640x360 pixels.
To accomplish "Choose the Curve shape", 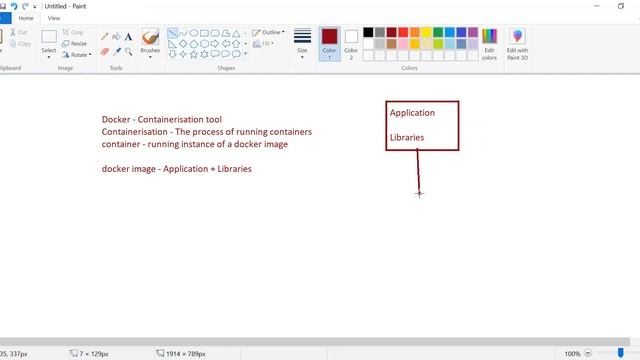I will [x=183, y=33].
